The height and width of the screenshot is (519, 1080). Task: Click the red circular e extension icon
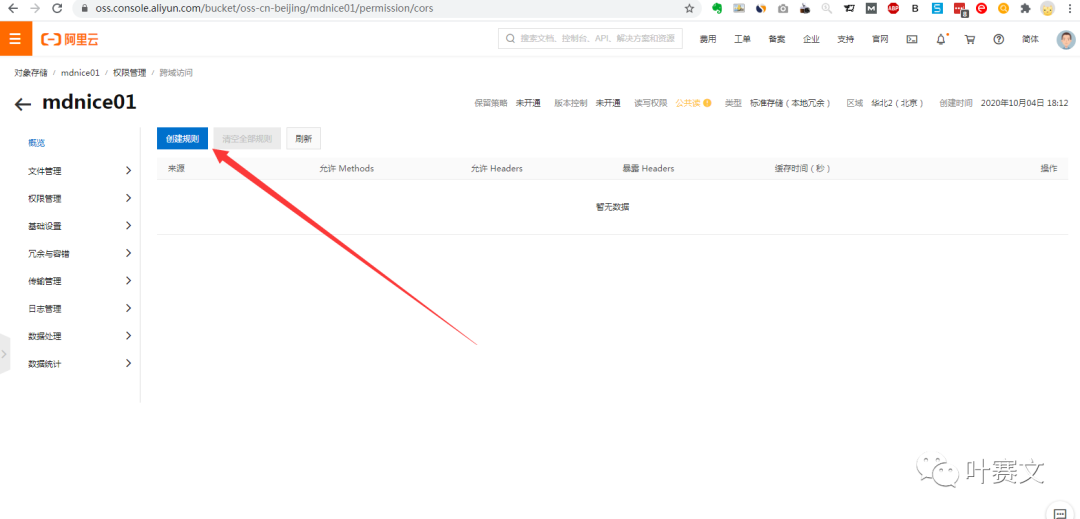tap(982, 9)
